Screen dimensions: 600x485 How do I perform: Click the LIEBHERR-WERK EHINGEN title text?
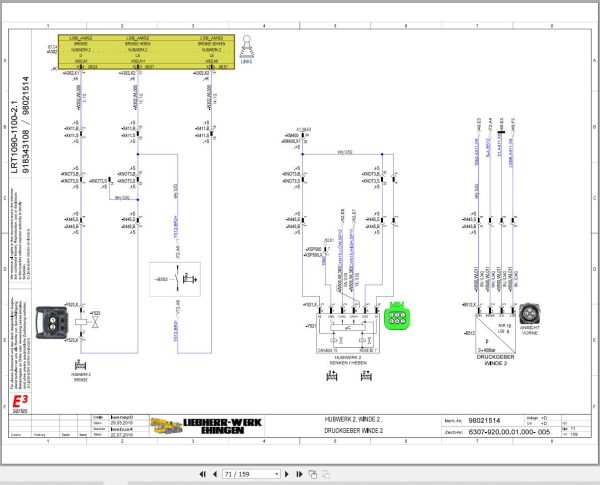222,426
